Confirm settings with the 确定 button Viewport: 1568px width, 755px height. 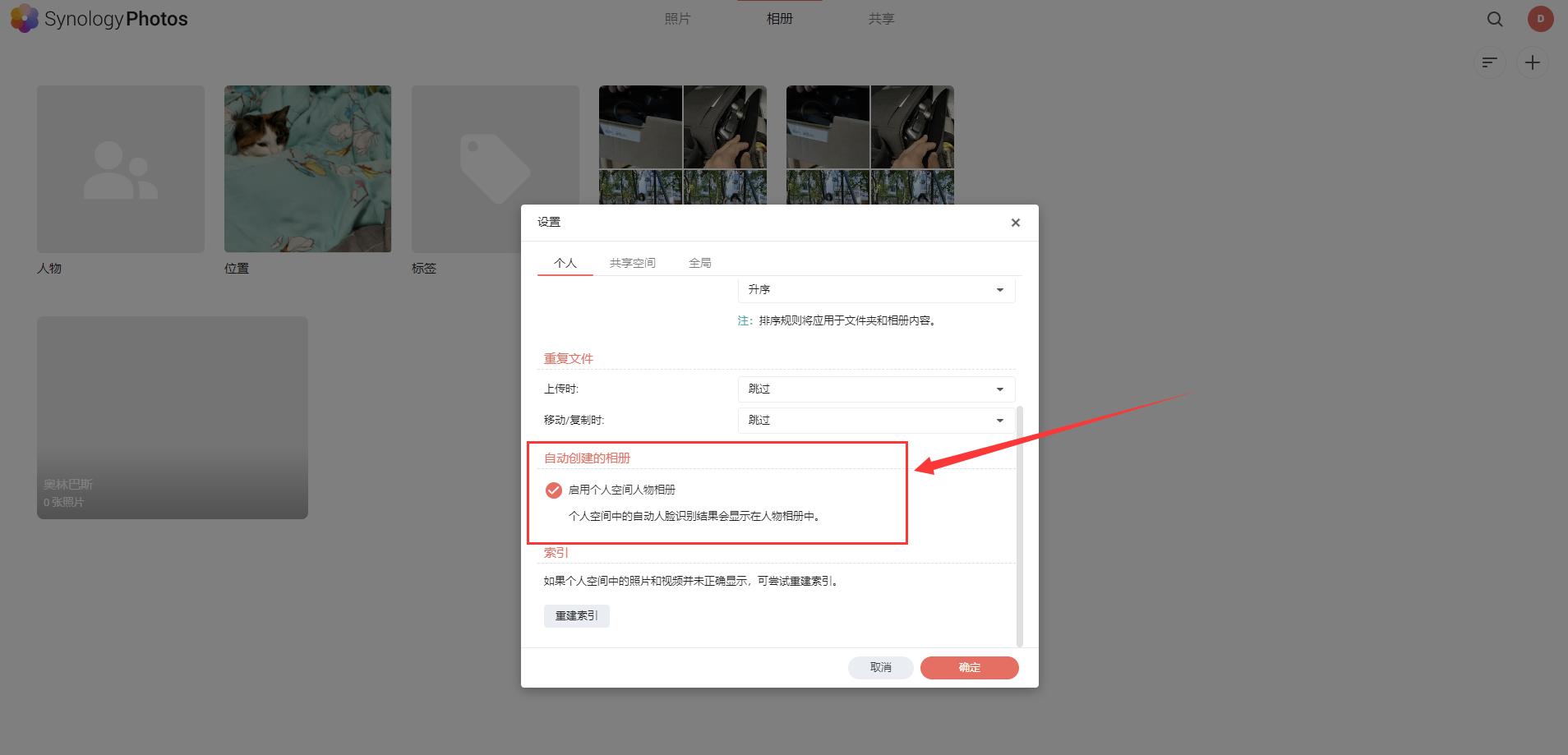tap(969, 667)
